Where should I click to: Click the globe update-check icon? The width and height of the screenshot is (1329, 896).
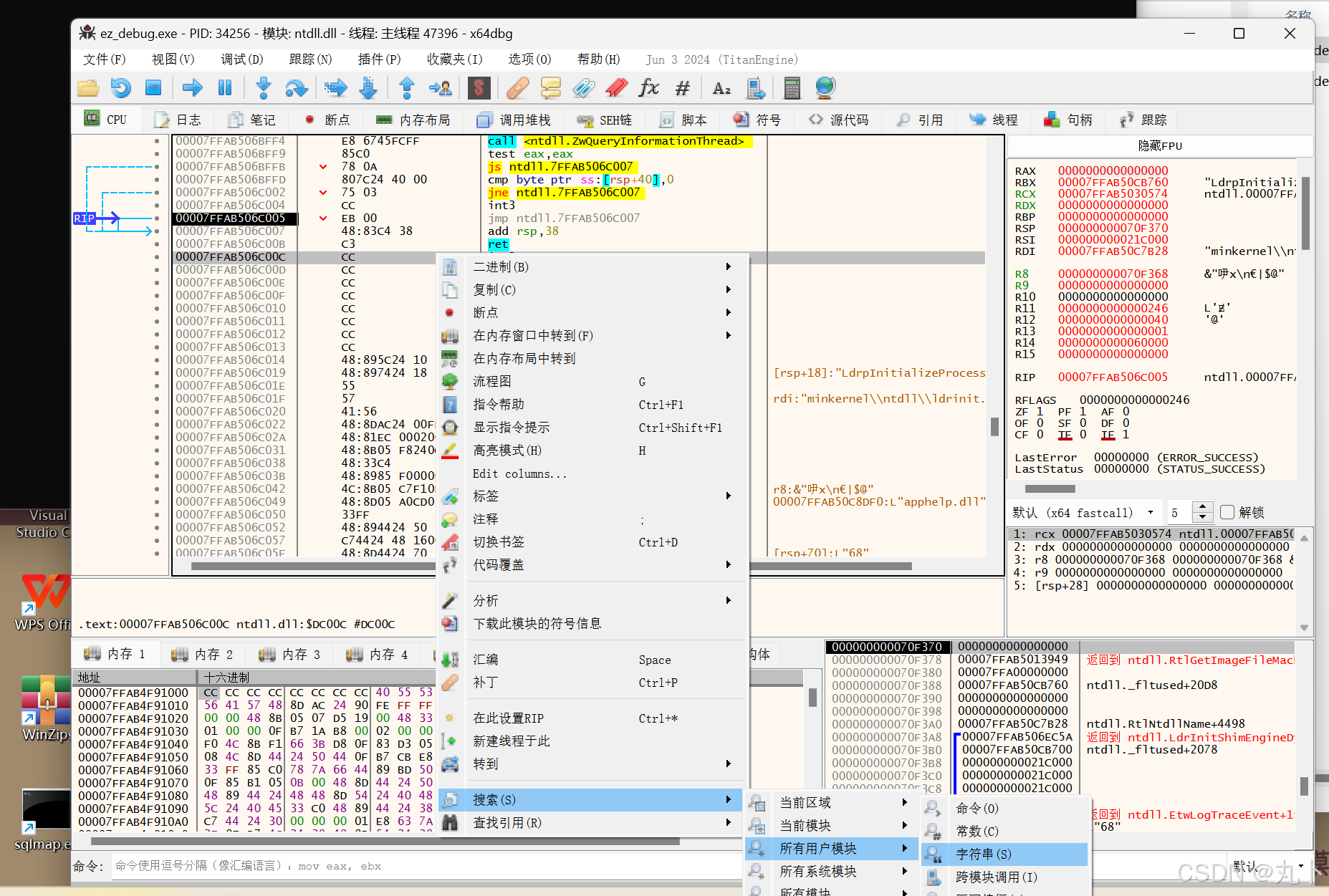click(825, 88)
